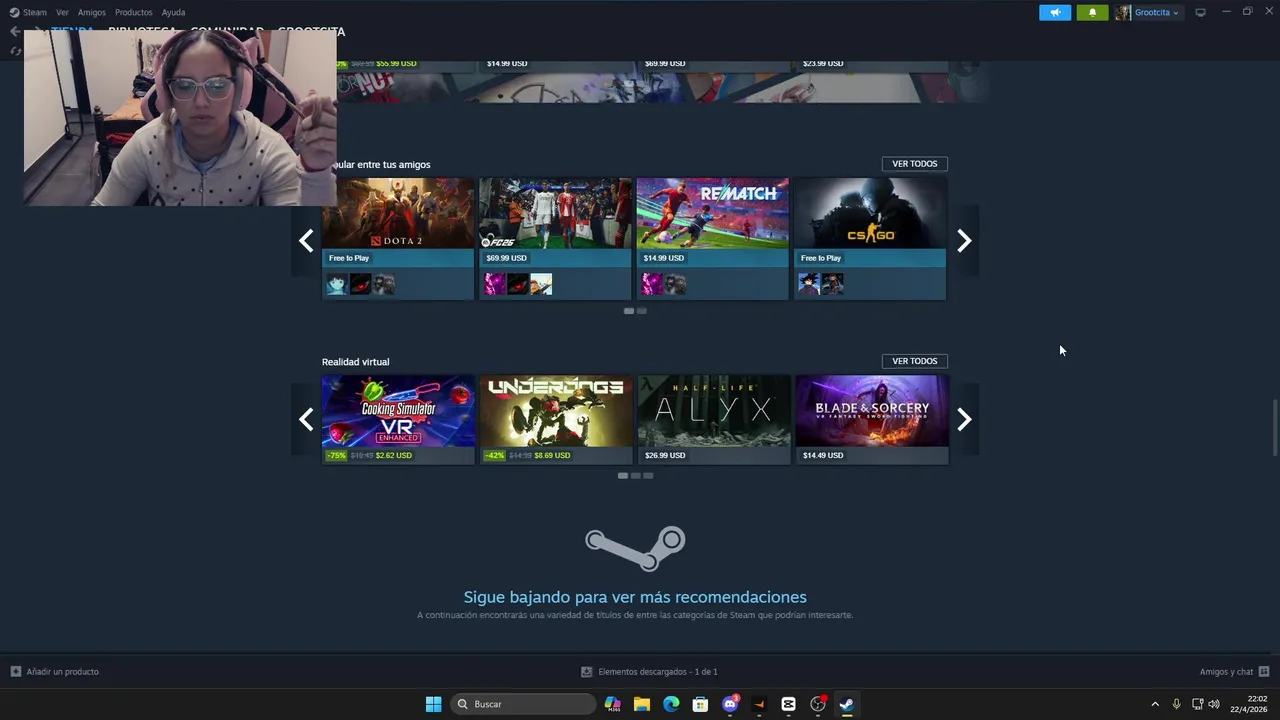The height and width of the screenshot is (720, 1280).
Task: Open the Steam announcements megaphone button
Action: click(x=1055, y=12)
